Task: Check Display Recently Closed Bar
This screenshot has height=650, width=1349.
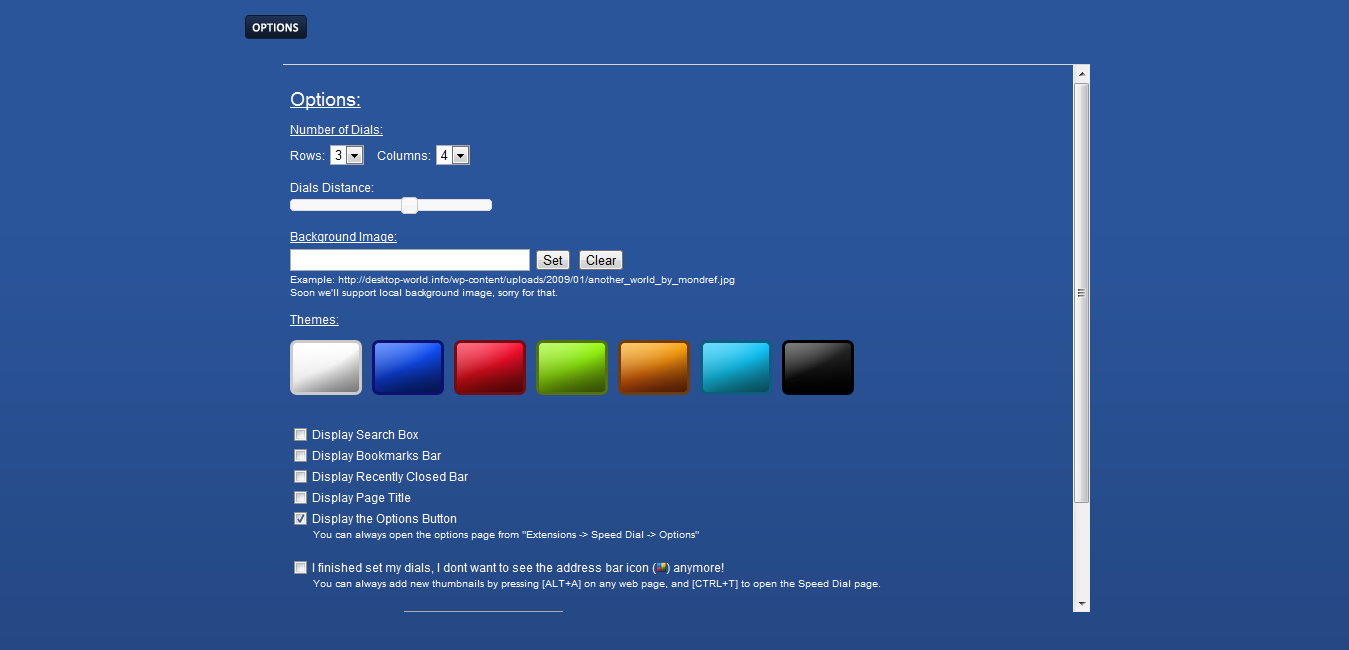Action: [x=300, y=477]
